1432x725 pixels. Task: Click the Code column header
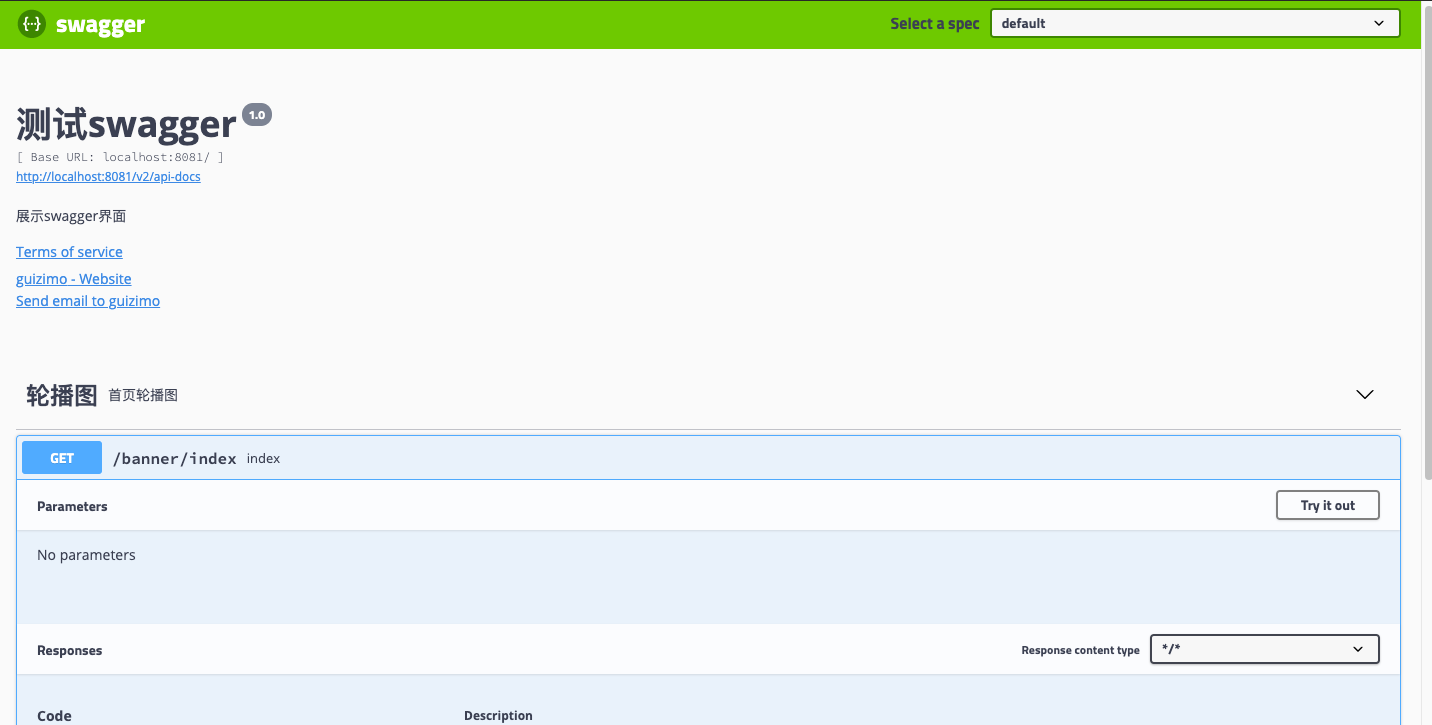click(x=54, y=716)
